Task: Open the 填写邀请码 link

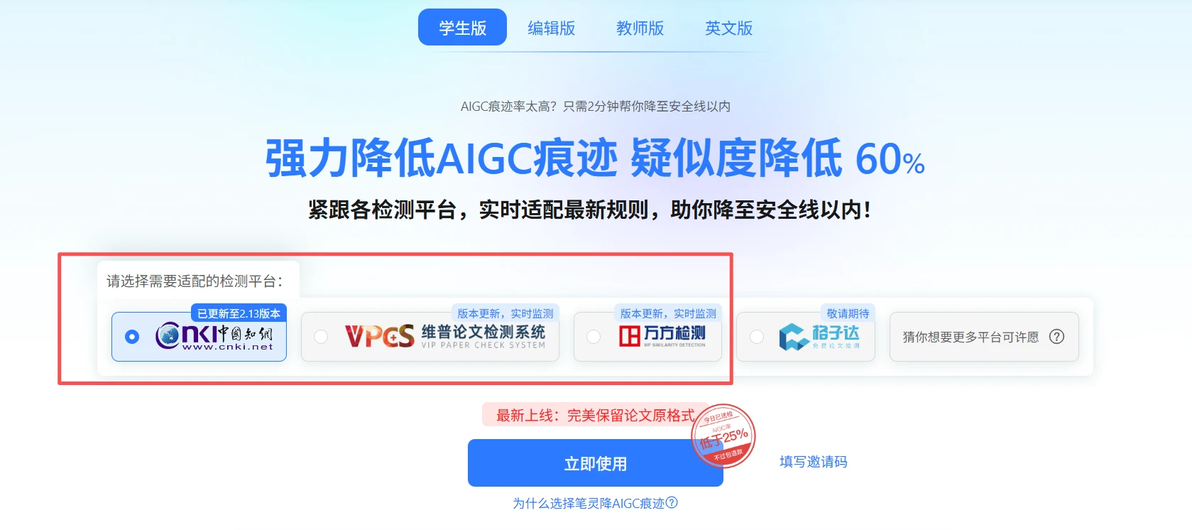Action: click(813, 462)
